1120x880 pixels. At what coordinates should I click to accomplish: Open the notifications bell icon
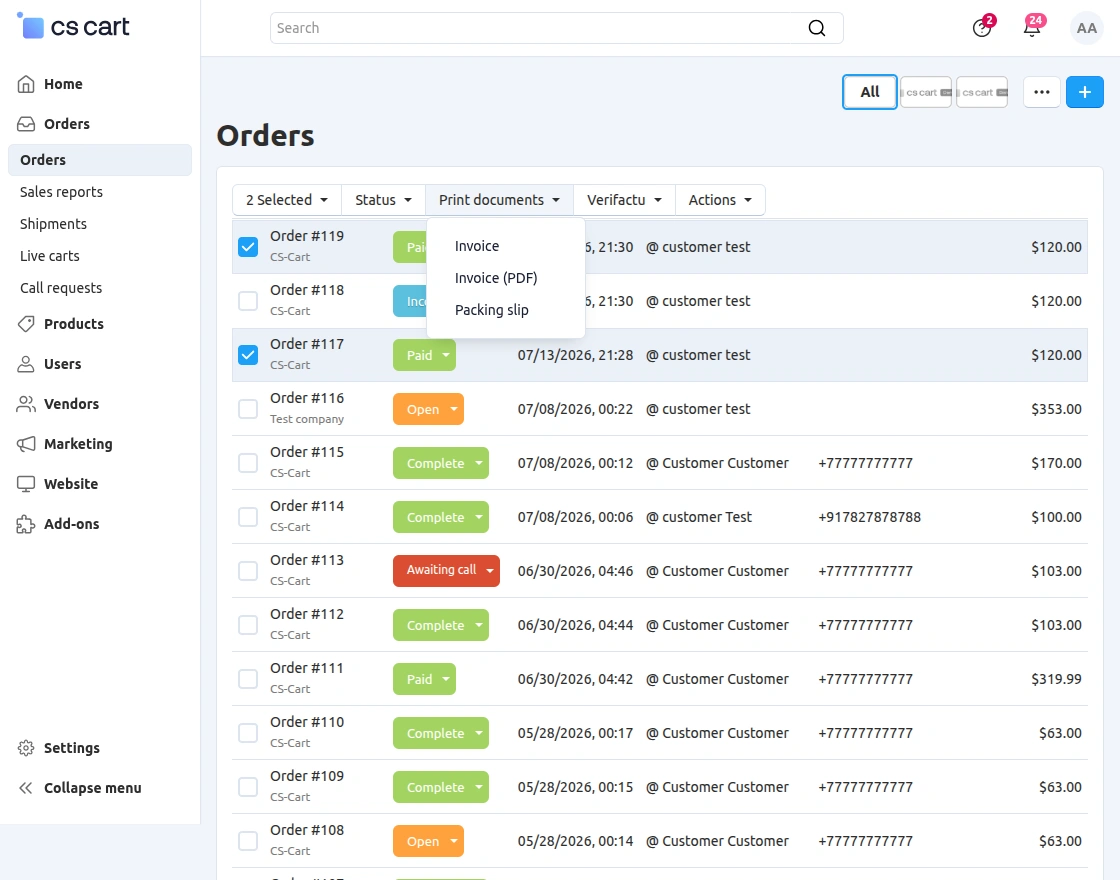1032,28
